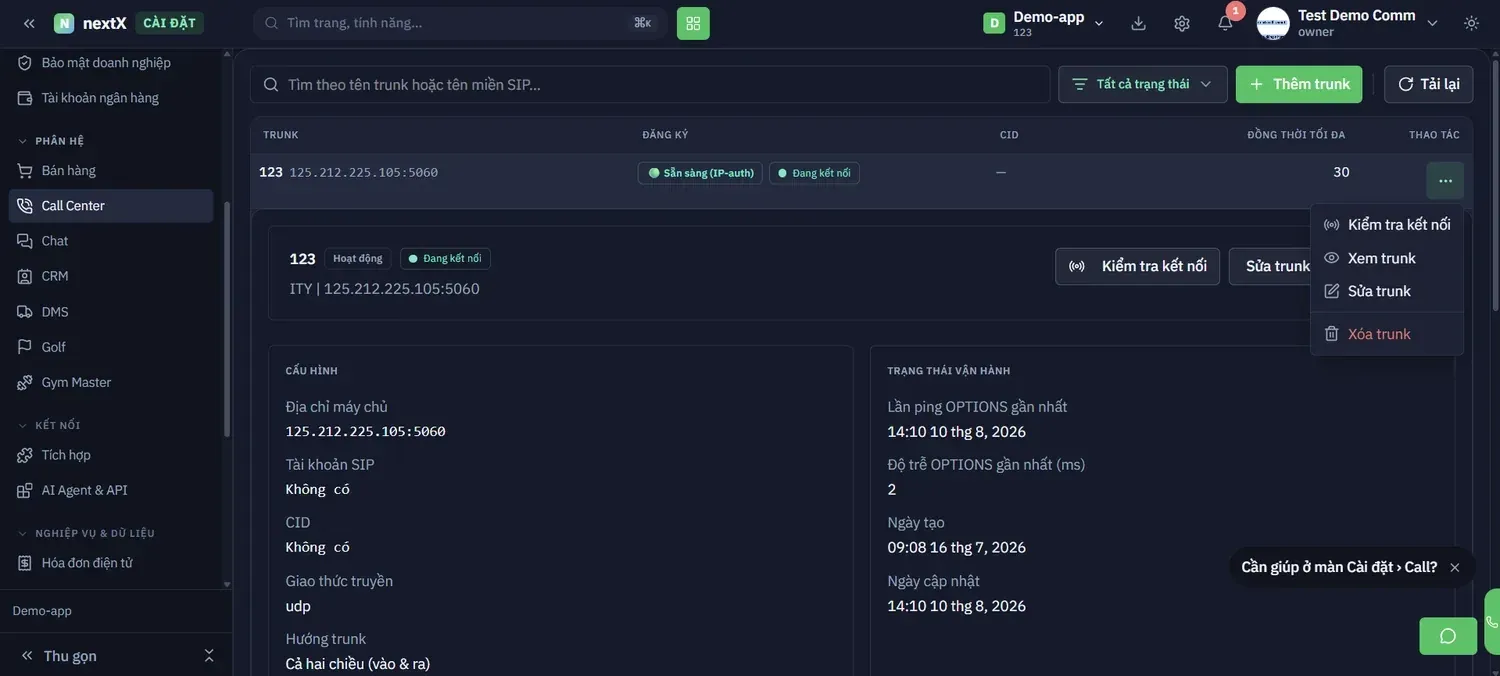
Task: Expand the 'Test Demo Comm' account menu chevron
Action: [x=1432, y=23]
